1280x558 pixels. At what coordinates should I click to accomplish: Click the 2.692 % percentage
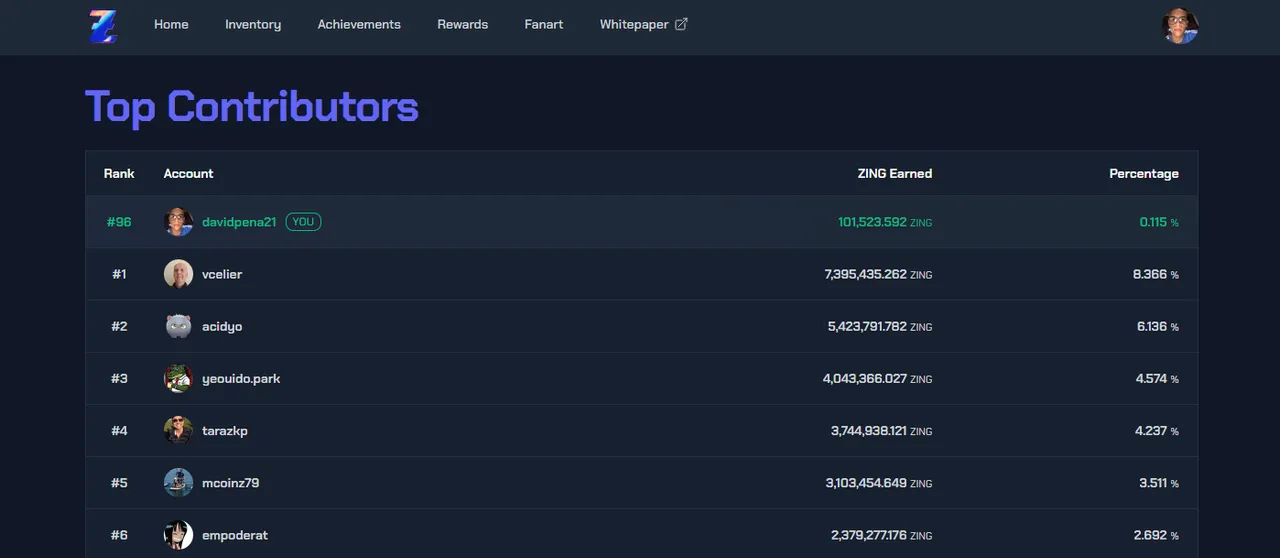click(x=1158, y=535)
